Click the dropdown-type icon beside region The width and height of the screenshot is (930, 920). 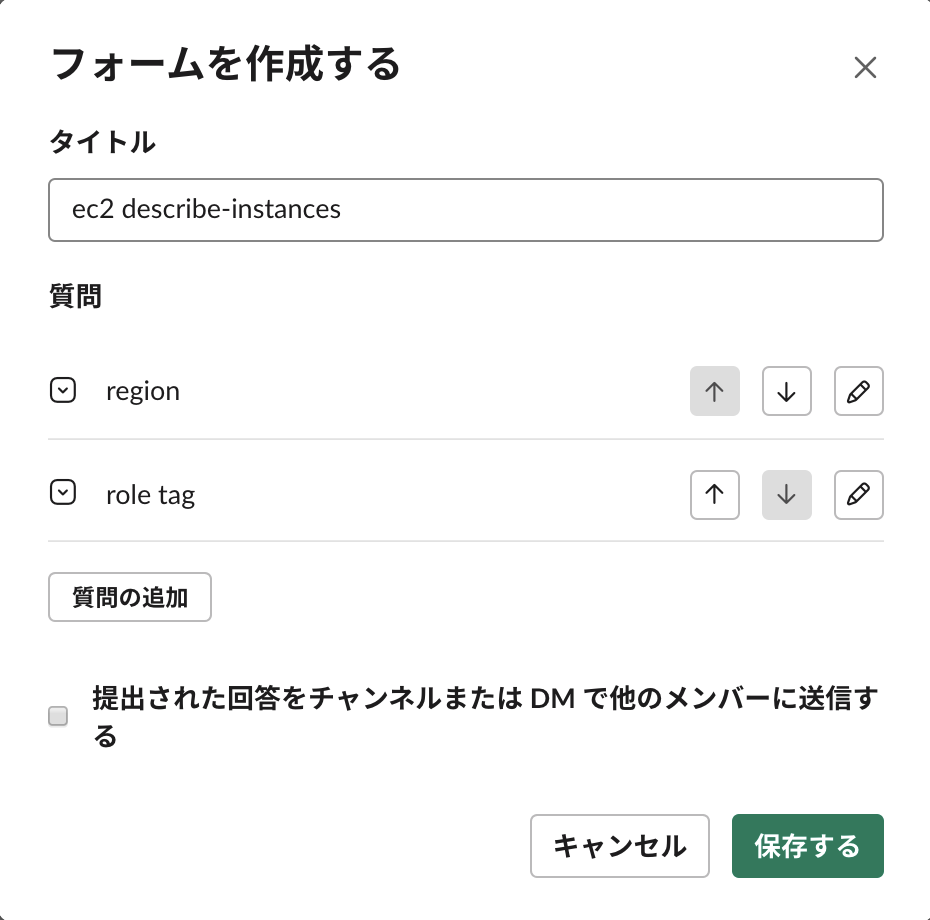62,390
